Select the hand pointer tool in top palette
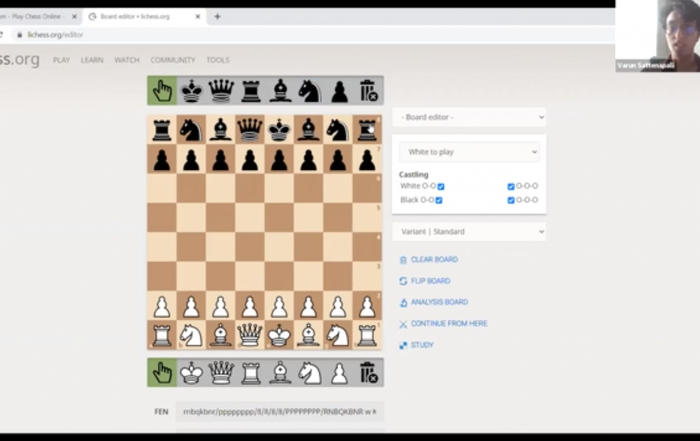This screenshot has height=441, width=700. [x=162, y=91]
